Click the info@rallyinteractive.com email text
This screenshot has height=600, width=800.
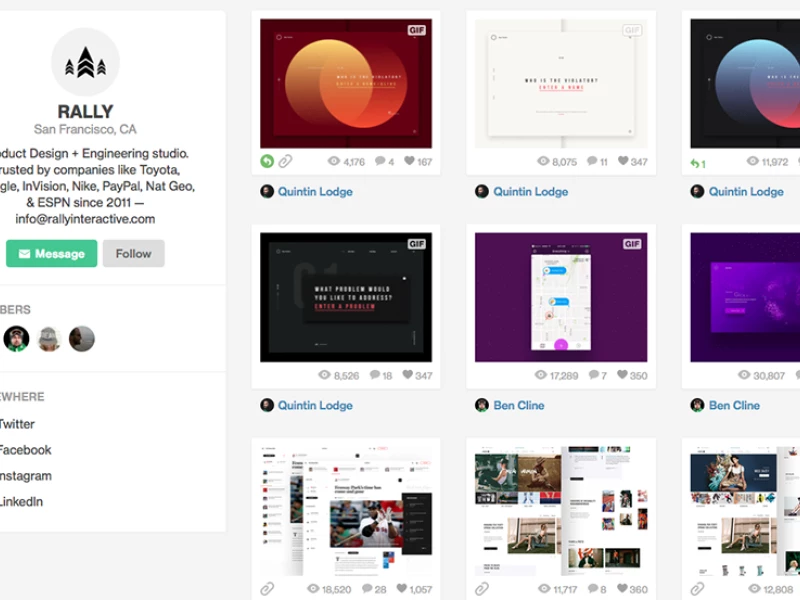click(85, 219)
